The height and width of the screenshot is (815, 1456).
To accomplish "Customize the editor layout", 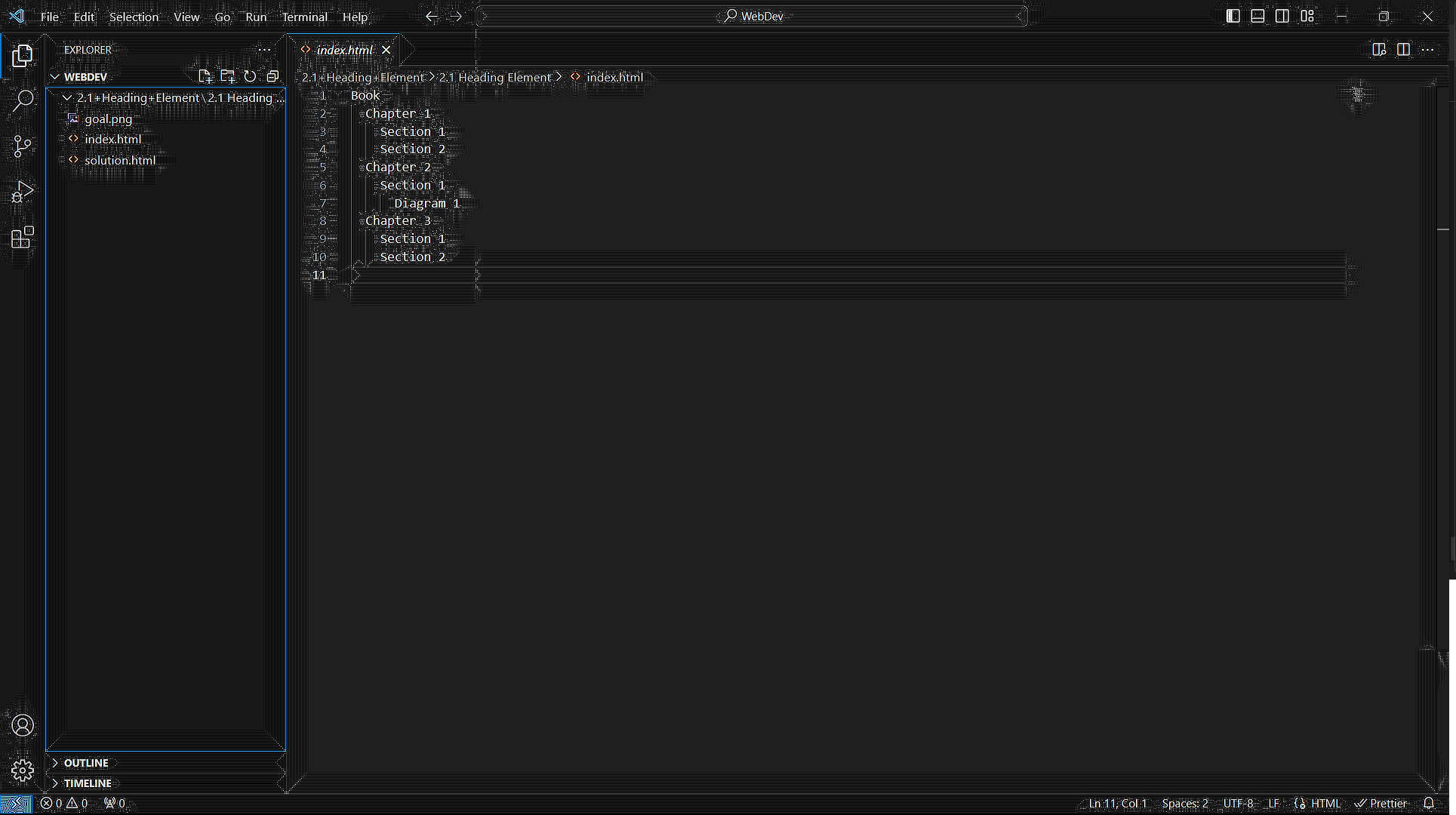I will 1307,16.
